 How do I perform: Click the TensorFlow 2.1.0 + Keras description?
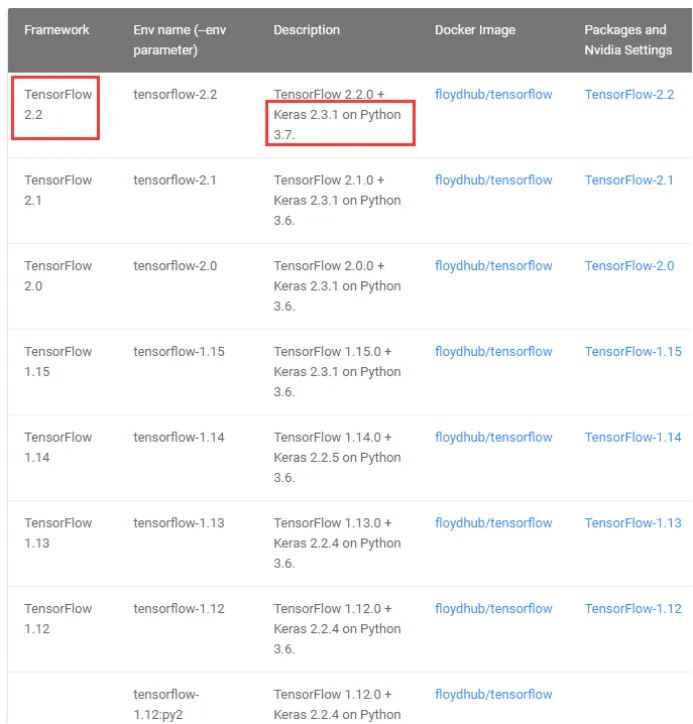(337, 200)
